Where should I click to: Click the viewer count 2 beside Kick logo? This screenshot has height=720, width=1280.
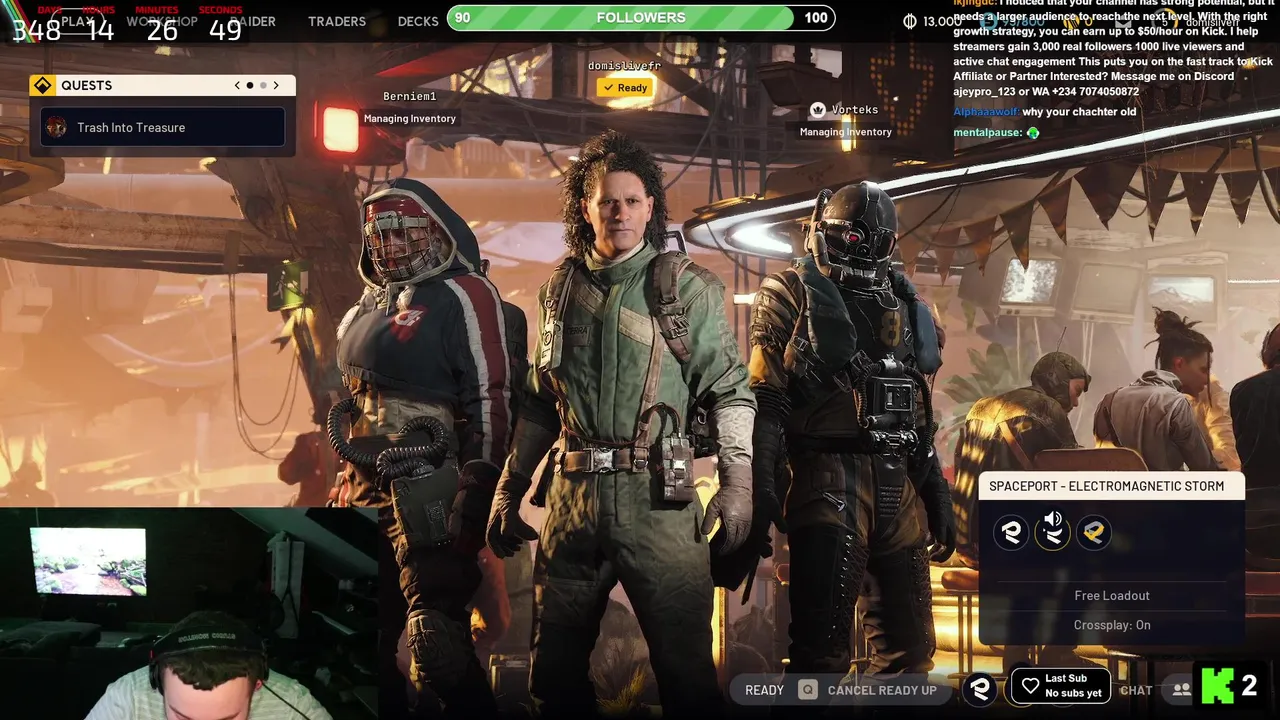(1249, 685)
